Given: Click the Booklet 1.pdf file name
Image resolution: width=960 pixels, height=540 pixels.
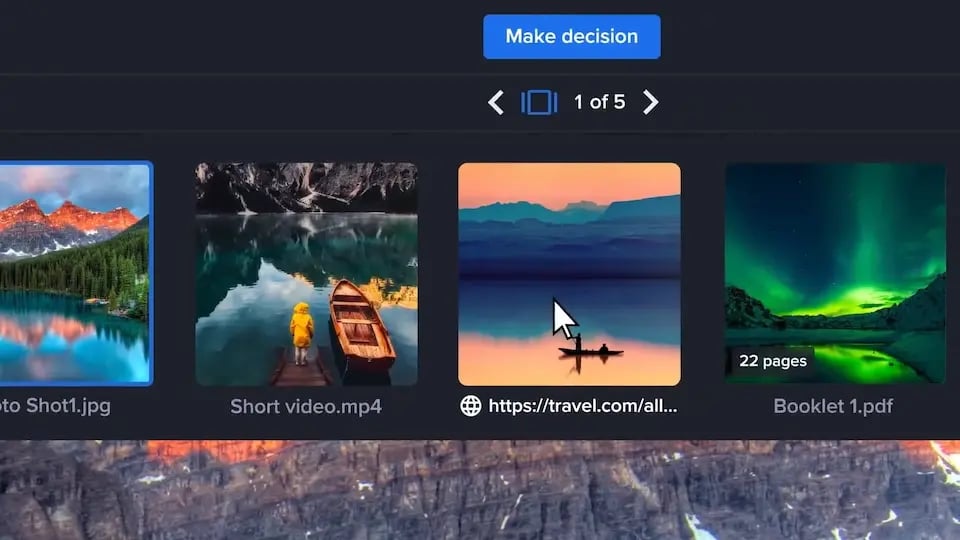Looking at the screenshot, I should click(833, 406).
